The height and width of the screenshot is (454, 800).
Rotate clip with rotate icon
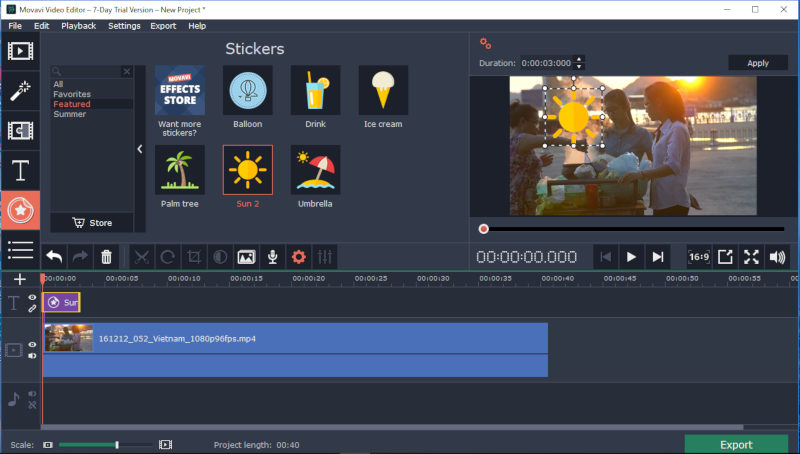coord(167,257)
